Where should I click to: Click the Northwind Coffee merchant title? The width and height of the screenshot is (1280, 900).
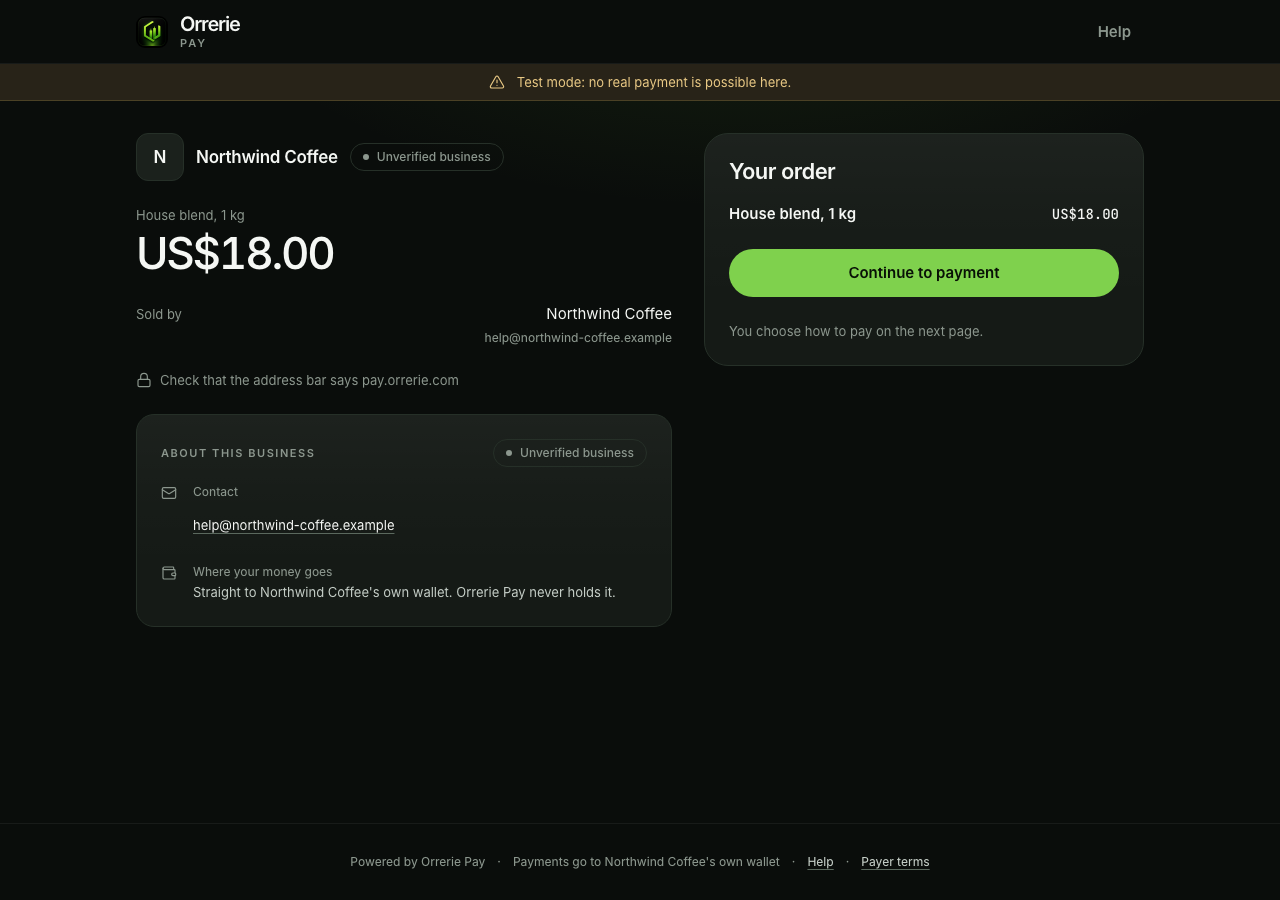tap(267, 157)
